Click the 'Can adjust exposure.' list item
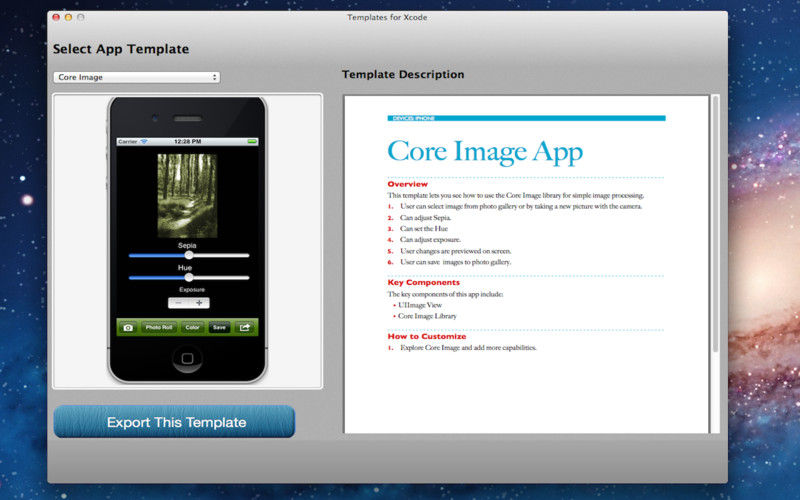 (x=430, y=240)
